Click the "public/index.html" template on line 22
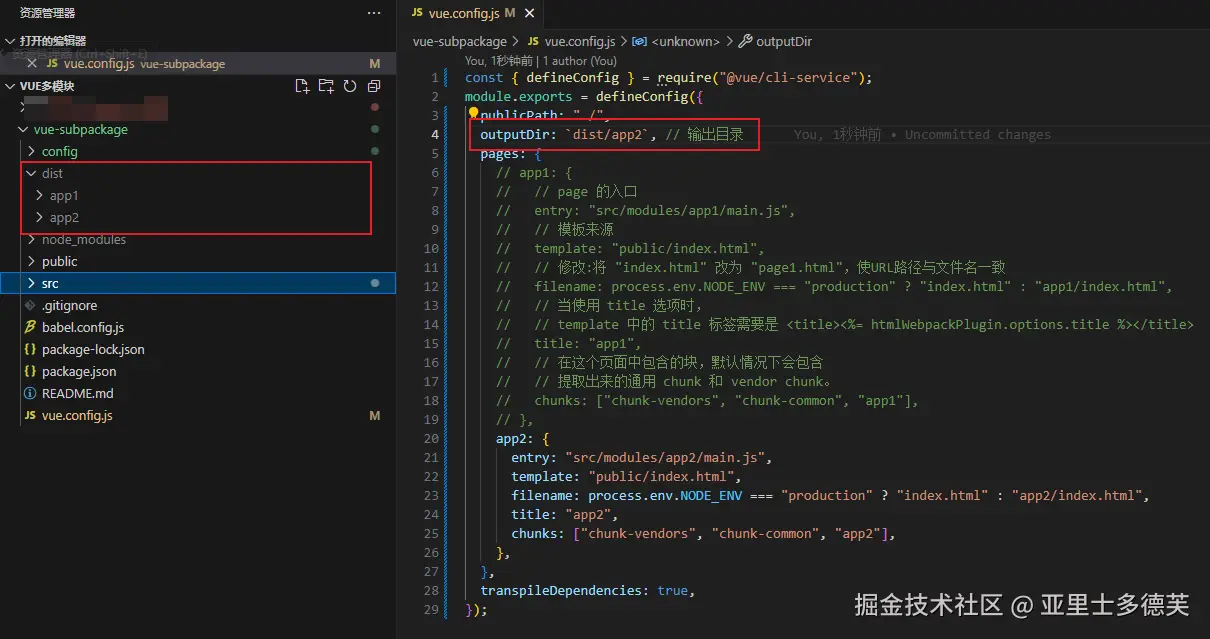The width and height of the screenshot is (1210, 639). [x=662, y=476]
